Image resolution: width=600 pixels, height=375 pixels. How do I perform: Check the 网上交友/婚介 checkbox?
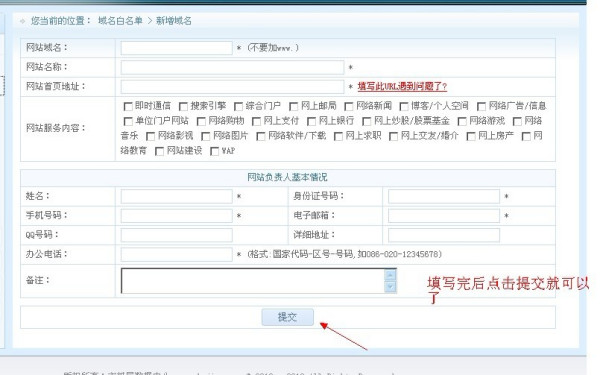tap(394, 136)
